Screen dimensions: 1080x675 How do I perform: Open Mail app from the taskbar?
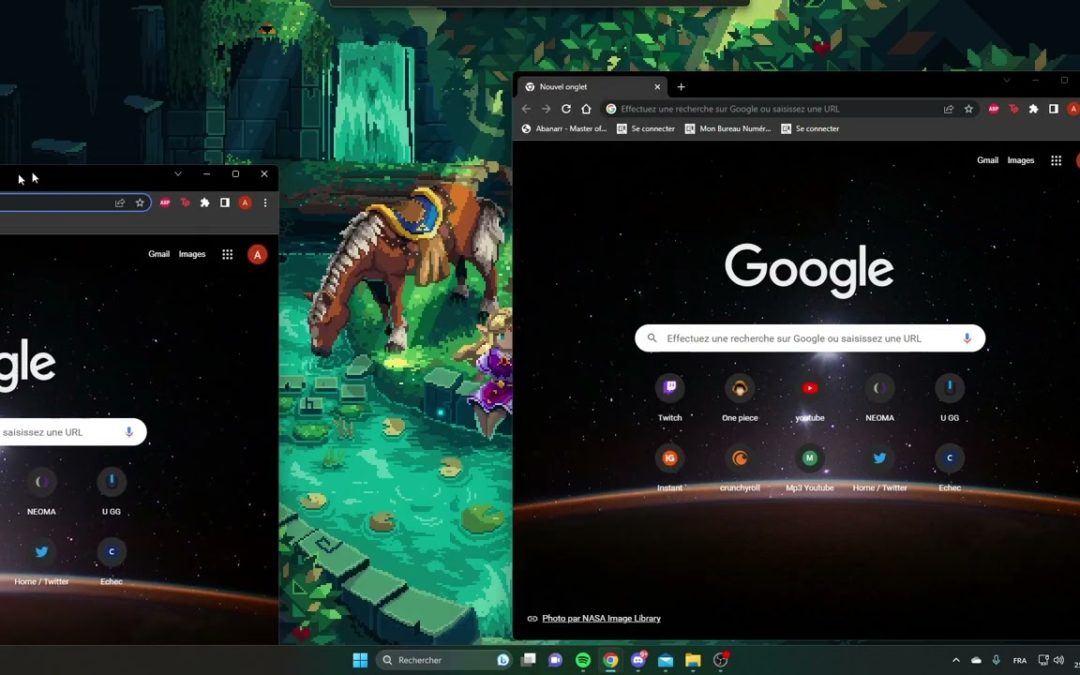(x=665, y=660)
